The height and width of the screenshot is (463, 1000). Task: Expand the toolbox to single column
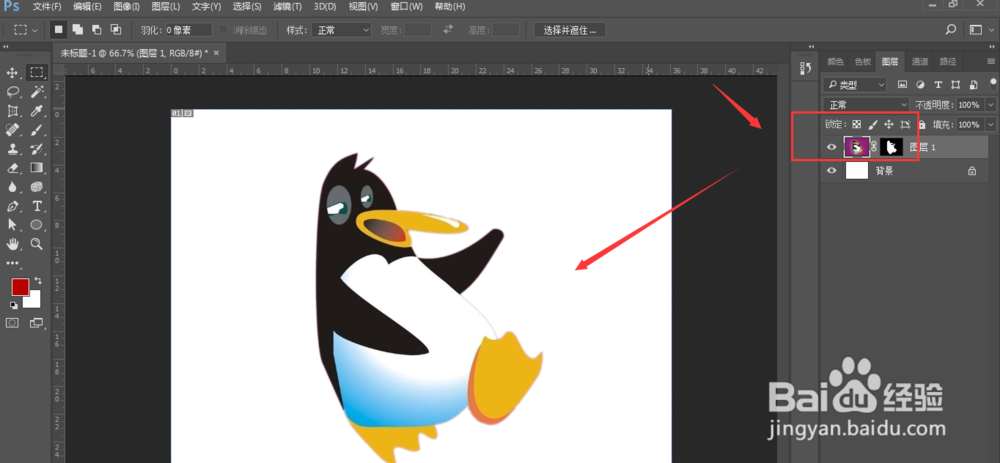click(6, 47)
